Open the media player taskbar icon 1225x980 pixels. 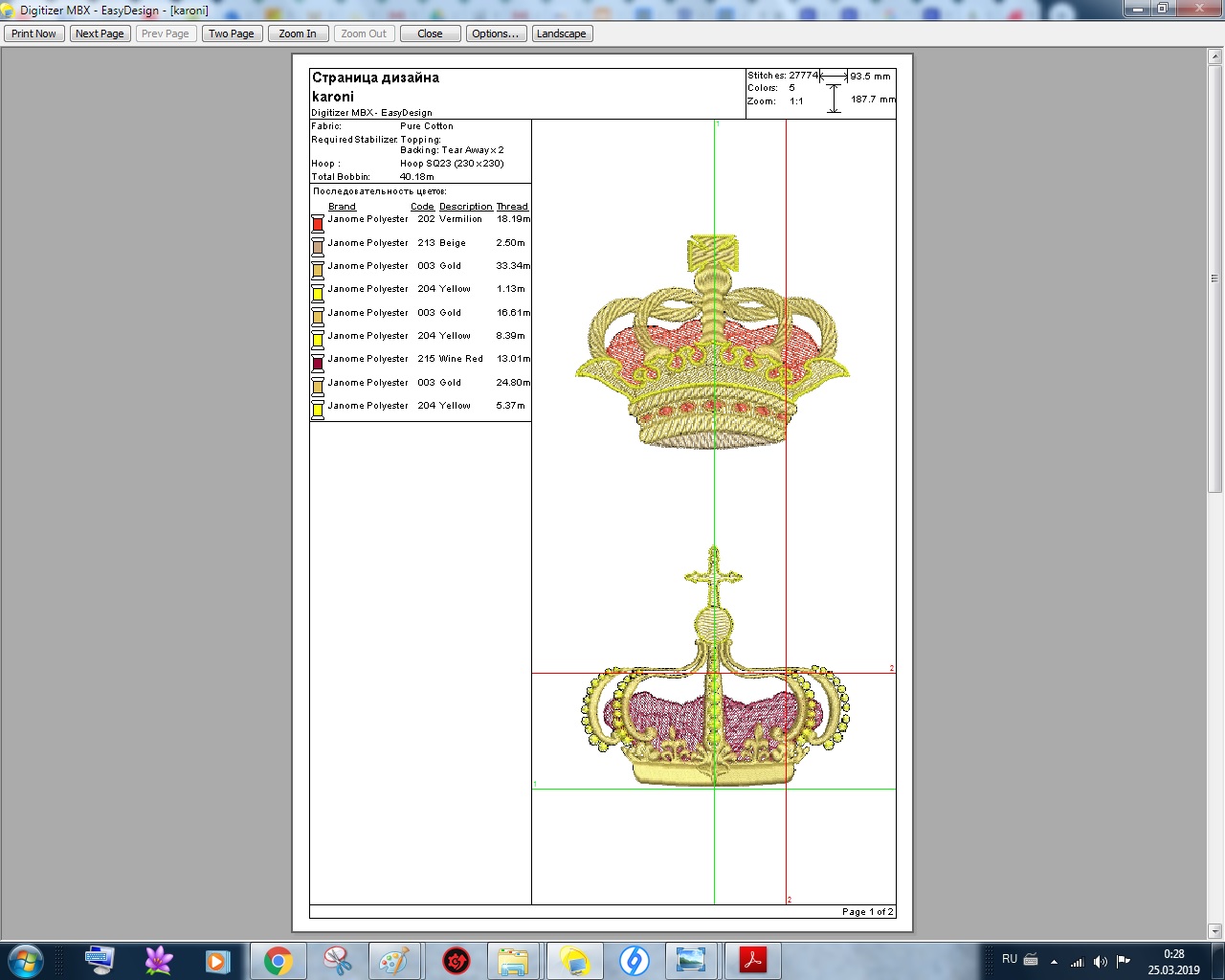218,960
